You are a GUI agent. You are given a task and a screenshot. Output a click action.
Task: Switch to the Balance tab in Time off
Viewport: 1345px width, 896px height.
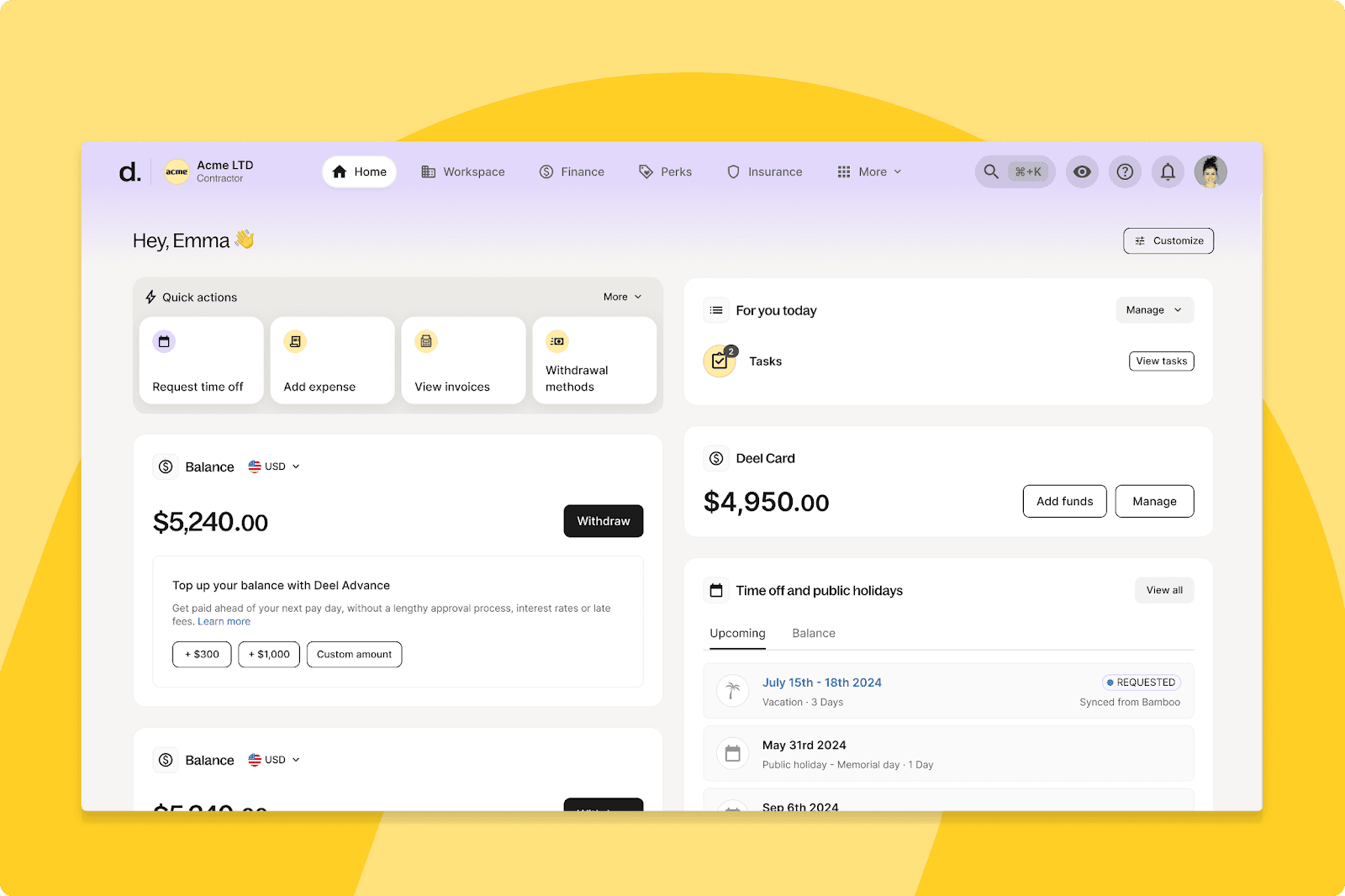pyautogui.click(x=813, y=634)
